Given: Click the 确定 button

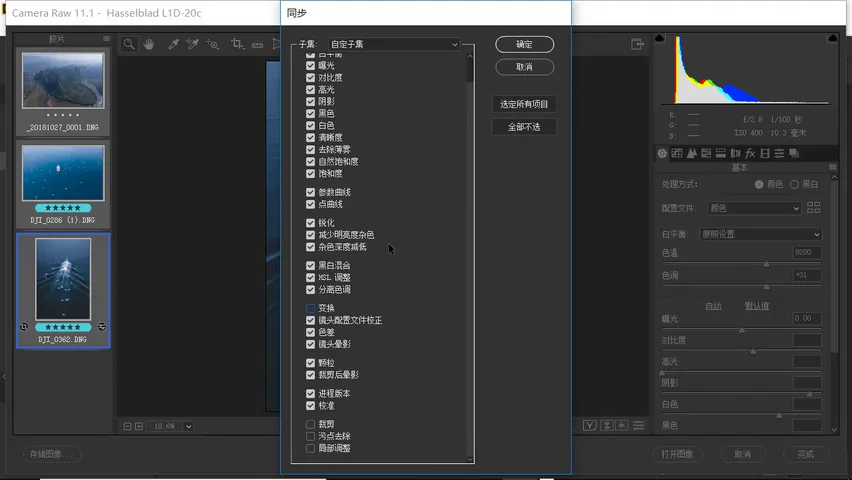Looking at the screenshot, I should (x=524, y=45).
